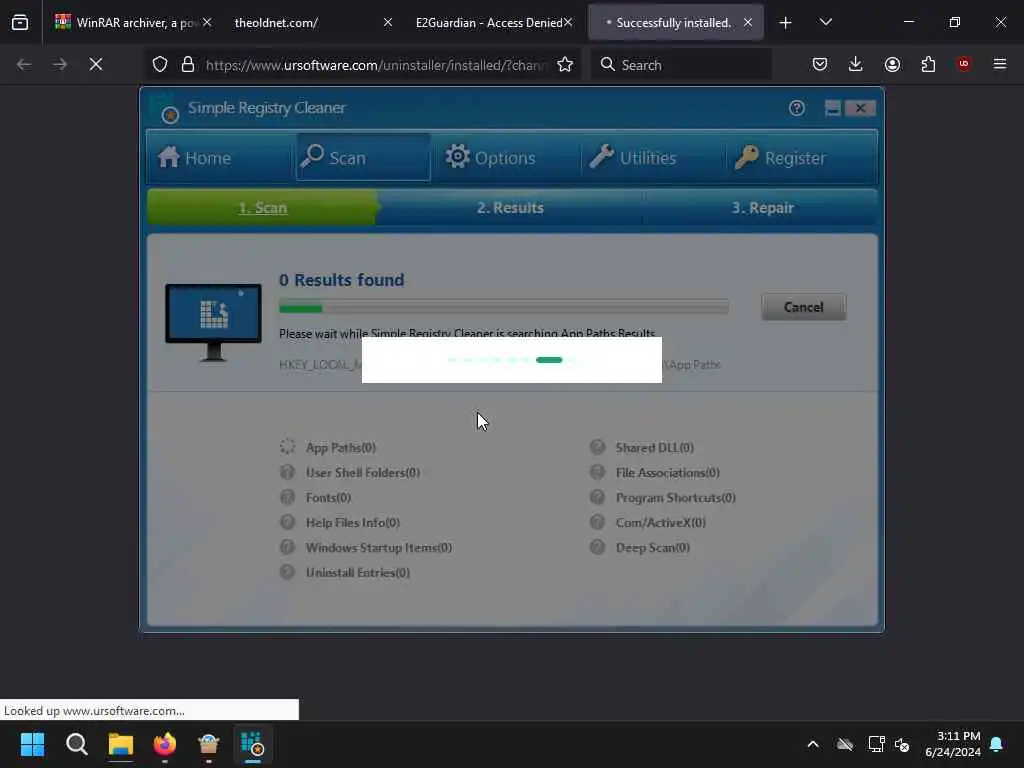Open the Extensions panel

click(x=928, y=64)
